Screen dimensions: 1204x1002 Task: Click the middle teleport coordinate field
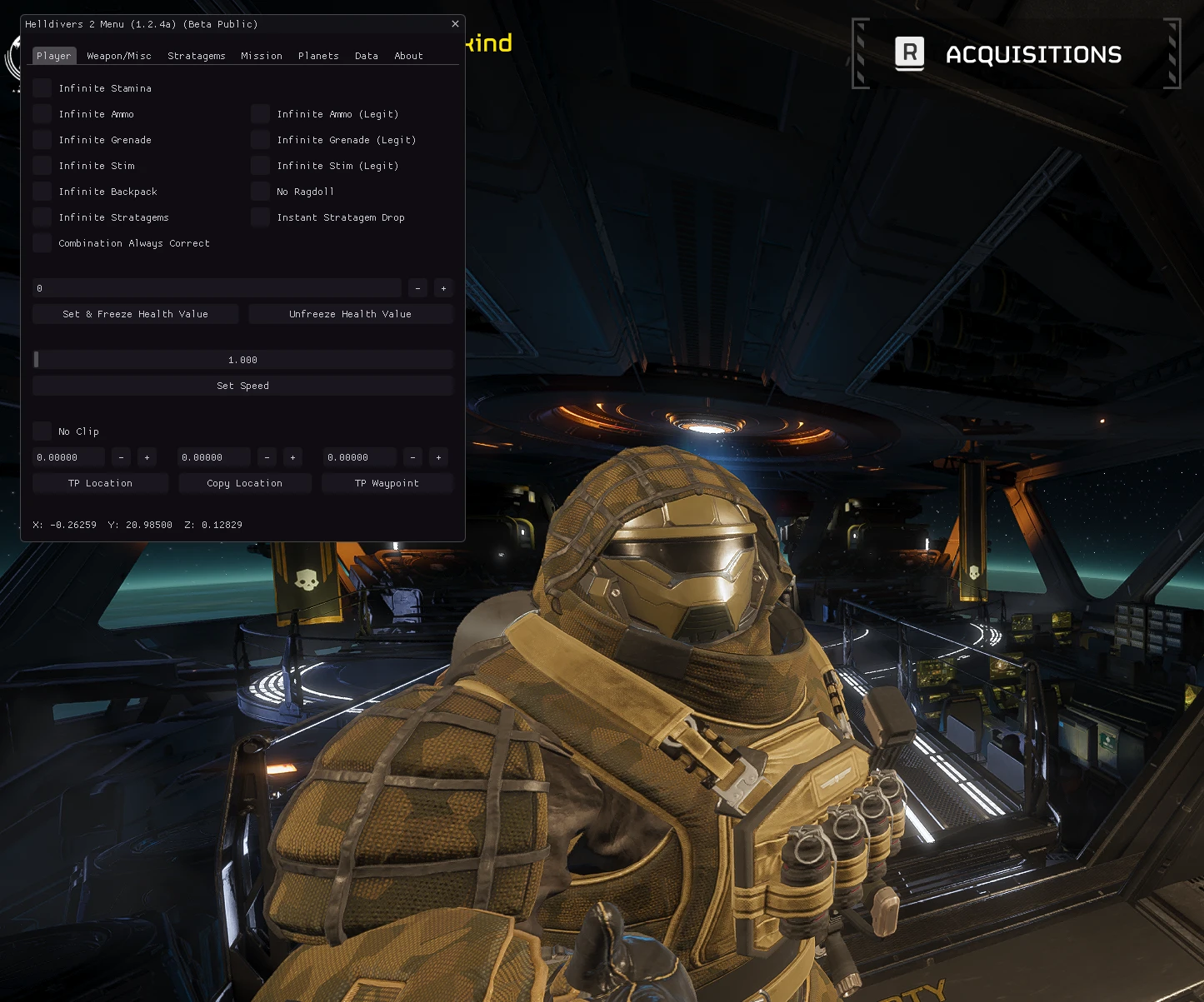(214, 457)
